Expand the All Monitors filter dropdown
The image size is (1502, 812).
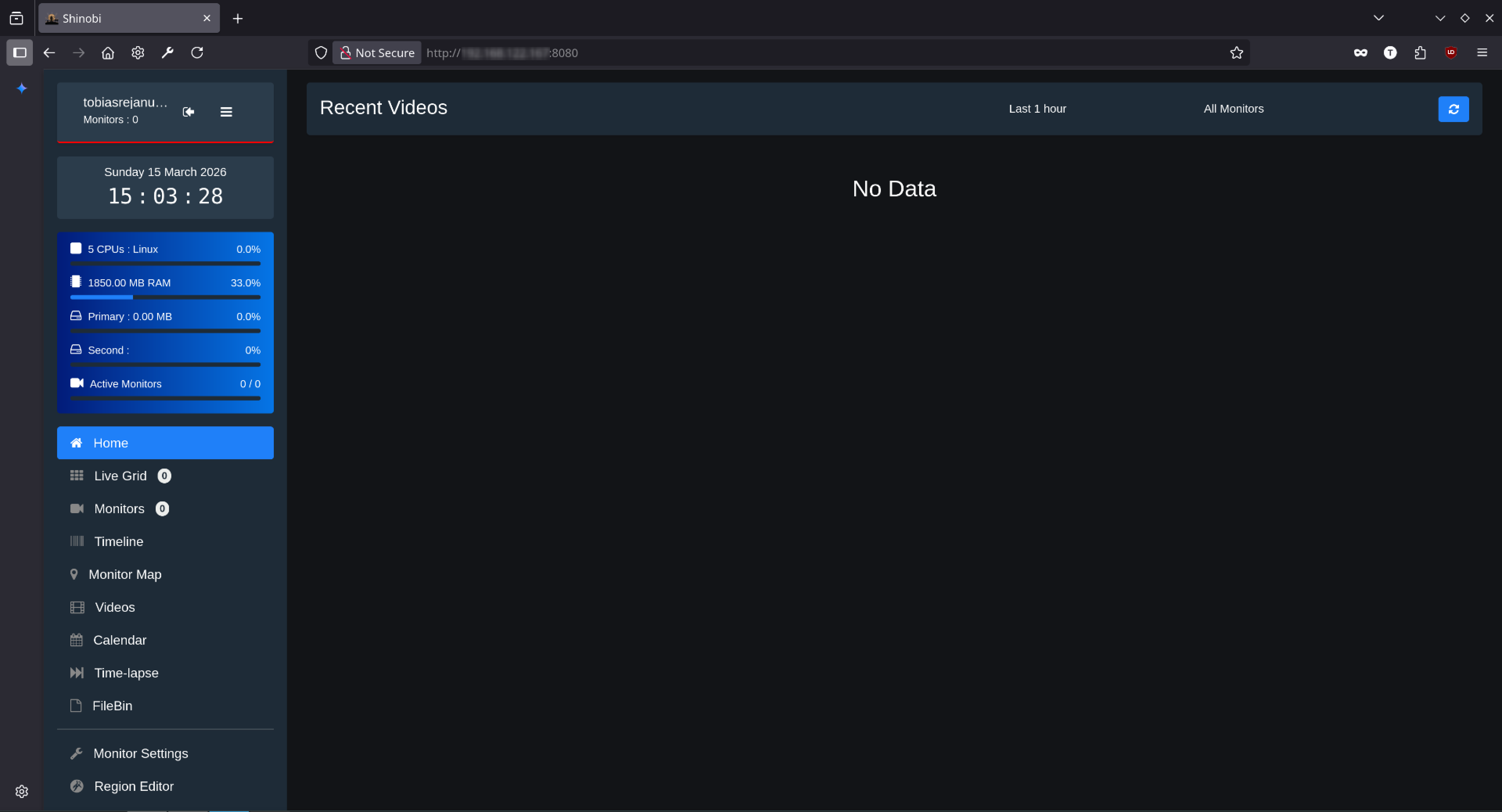pyautogui.click(x=1233, y=109)
